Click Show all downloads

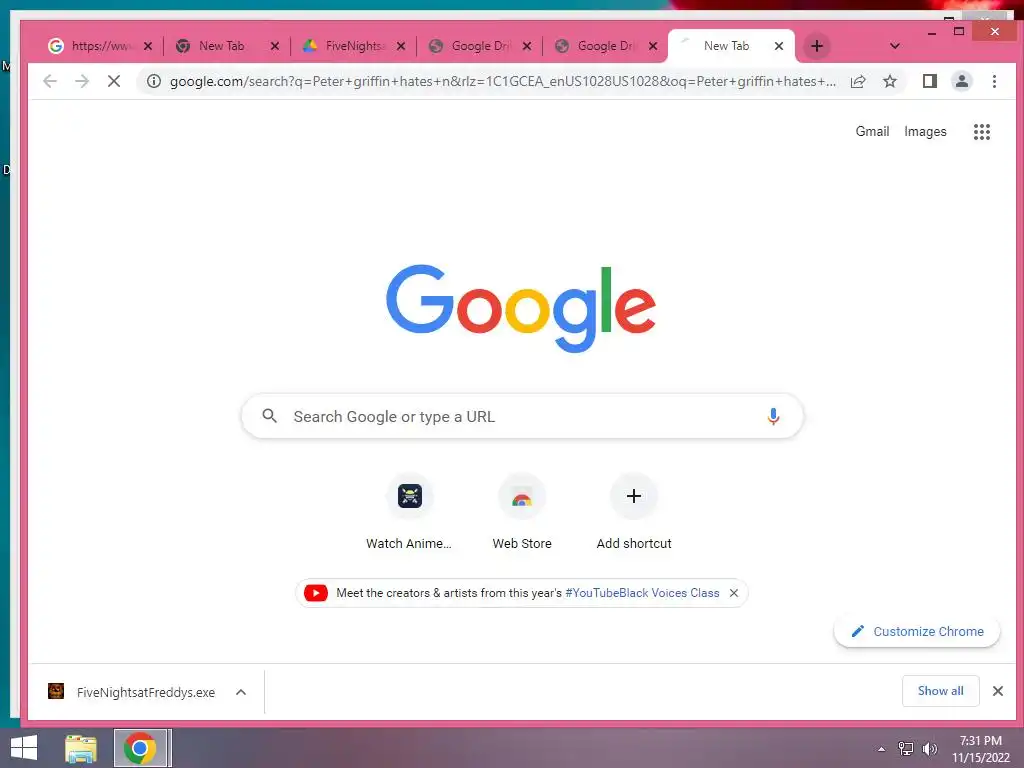tap(940, 691)
